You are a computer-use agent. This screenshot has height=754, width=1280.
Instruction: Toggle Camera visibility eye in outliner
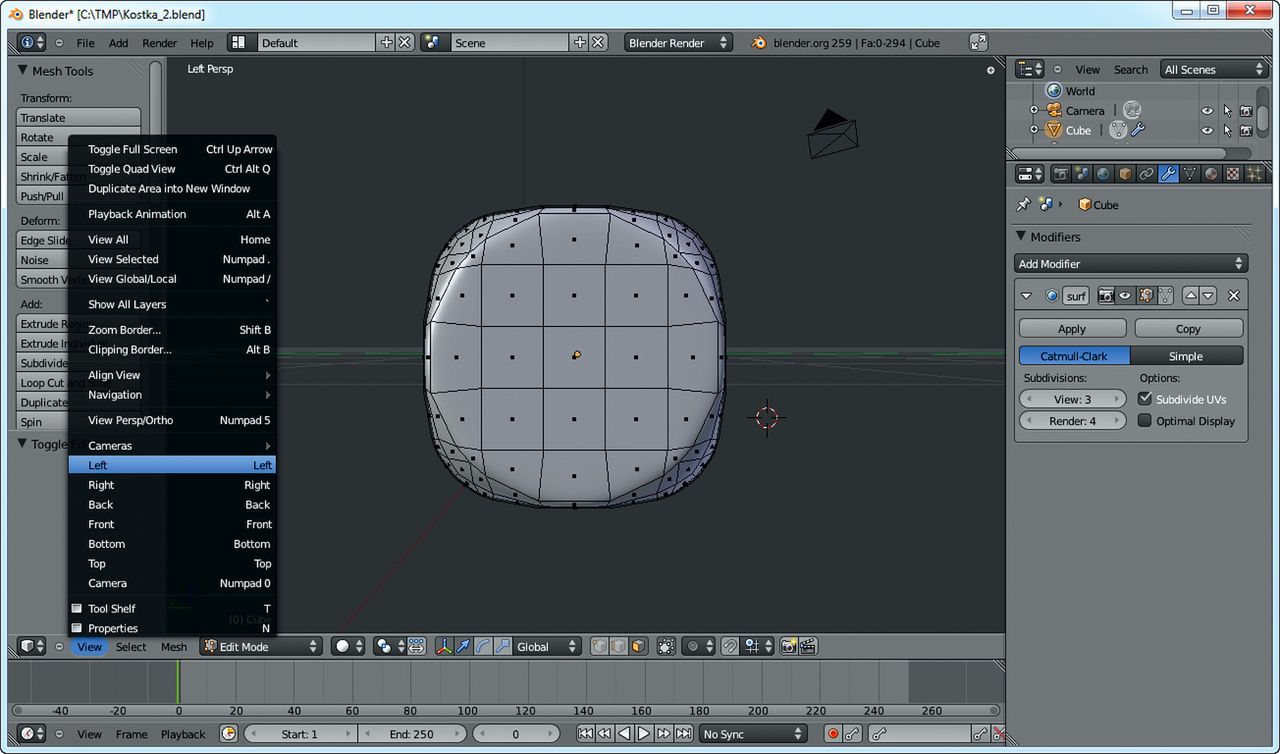coord(1207,111)
